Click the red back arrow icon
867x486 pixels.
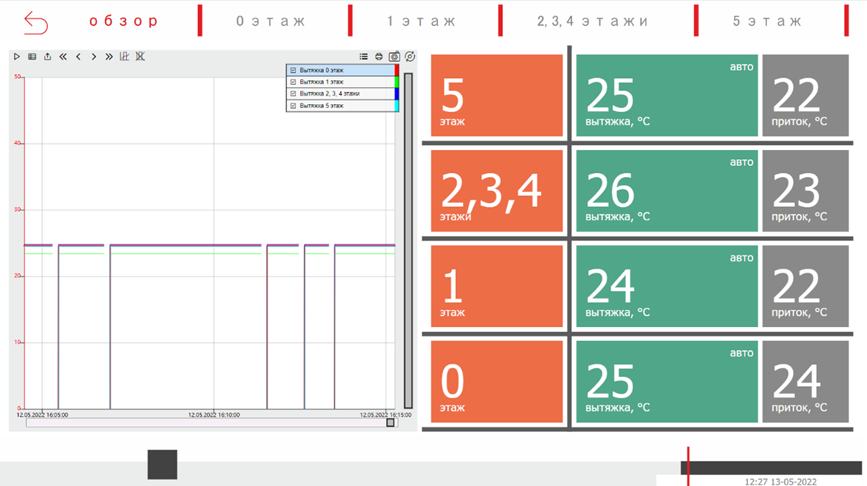tap(36, 22)
